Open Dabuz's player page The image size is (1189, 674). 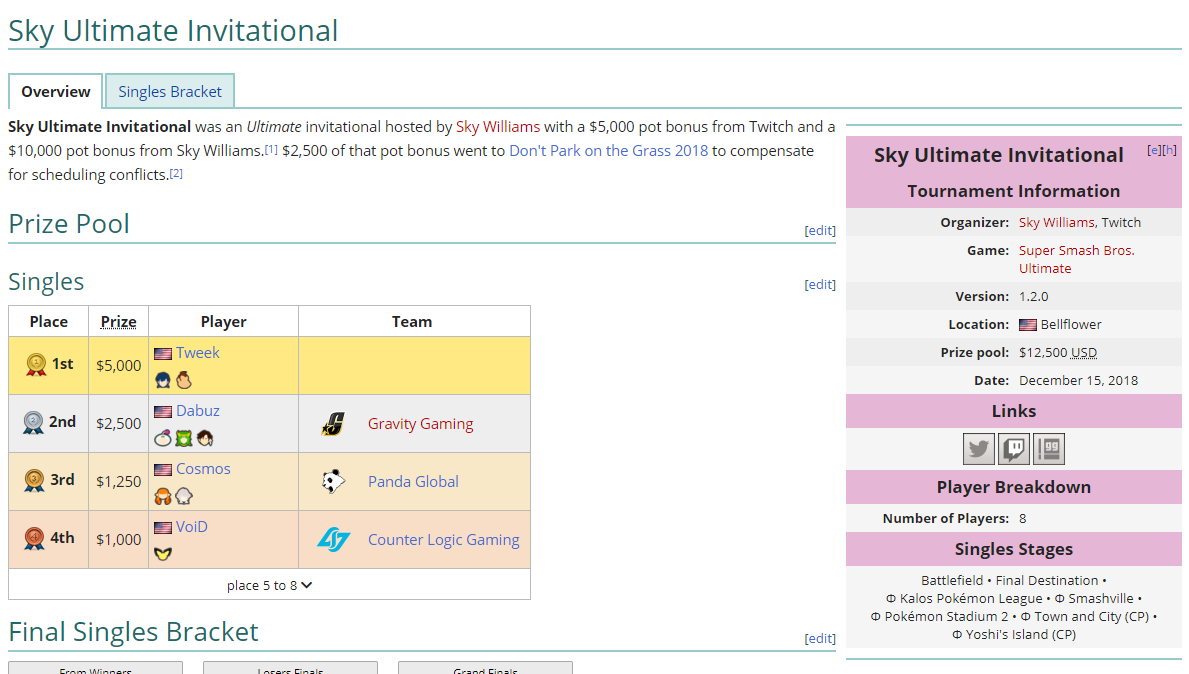pos(198,411)
